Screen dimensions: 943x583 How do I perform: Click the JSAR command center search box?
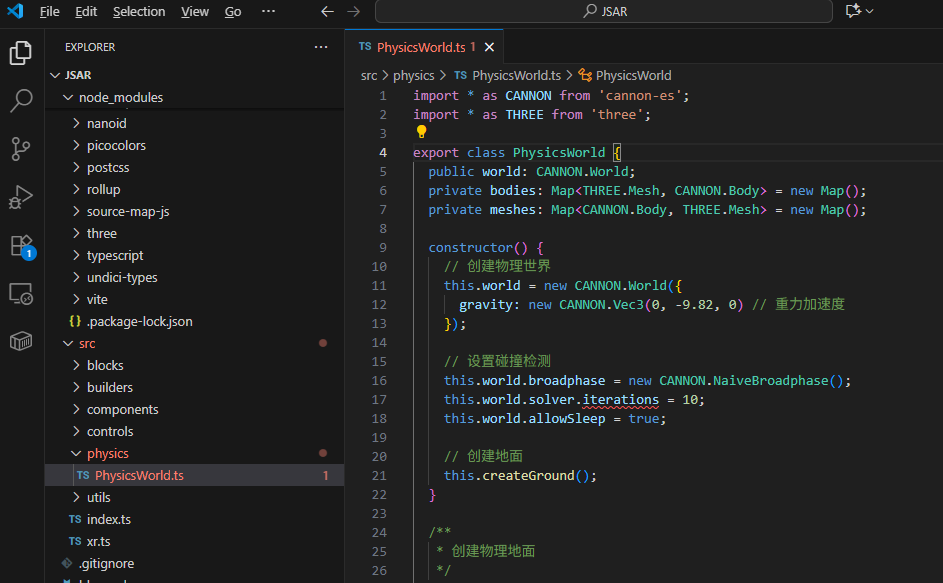(603, 11)
